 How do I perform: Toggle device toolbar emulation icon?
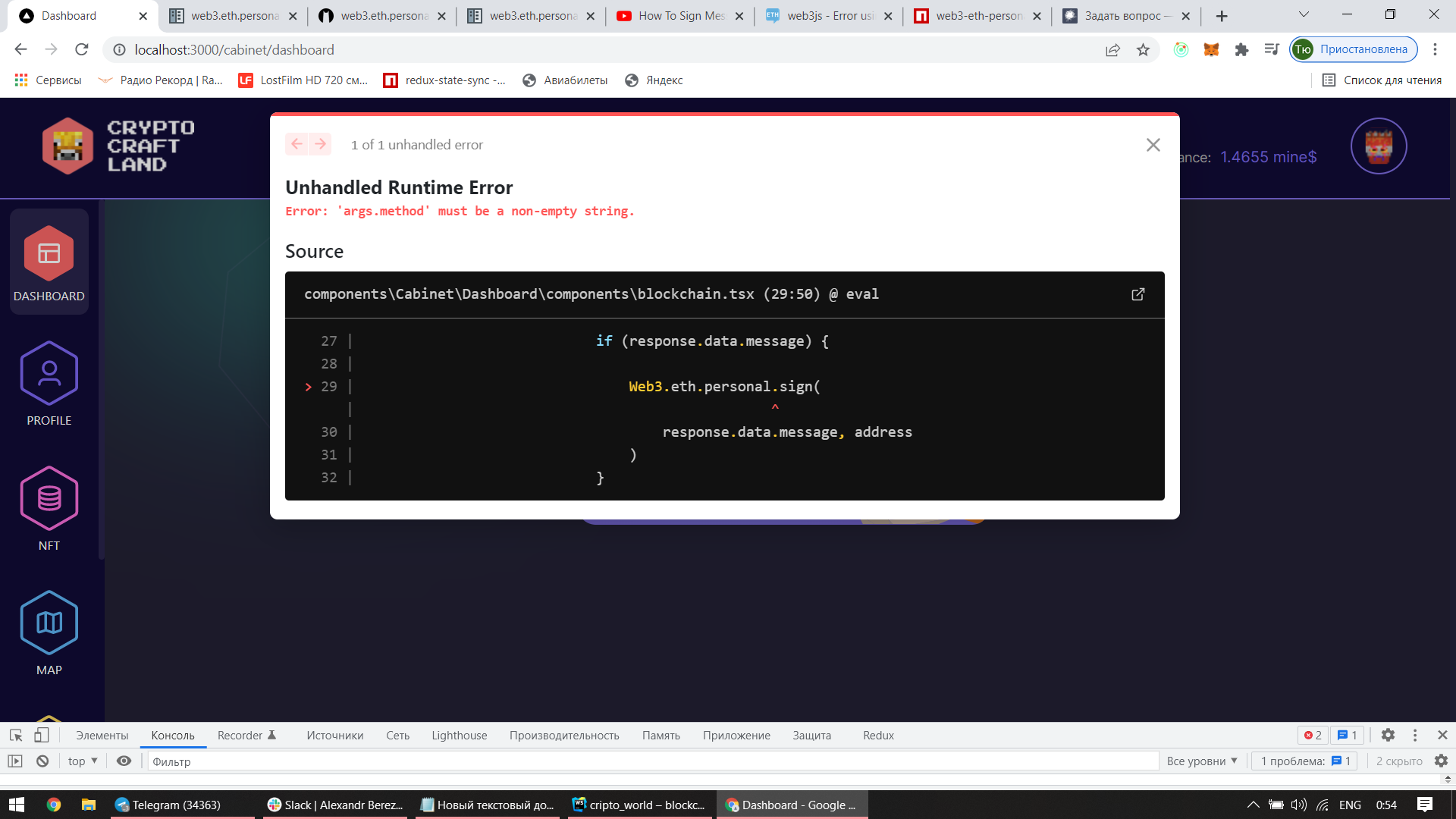coord(42,735)
